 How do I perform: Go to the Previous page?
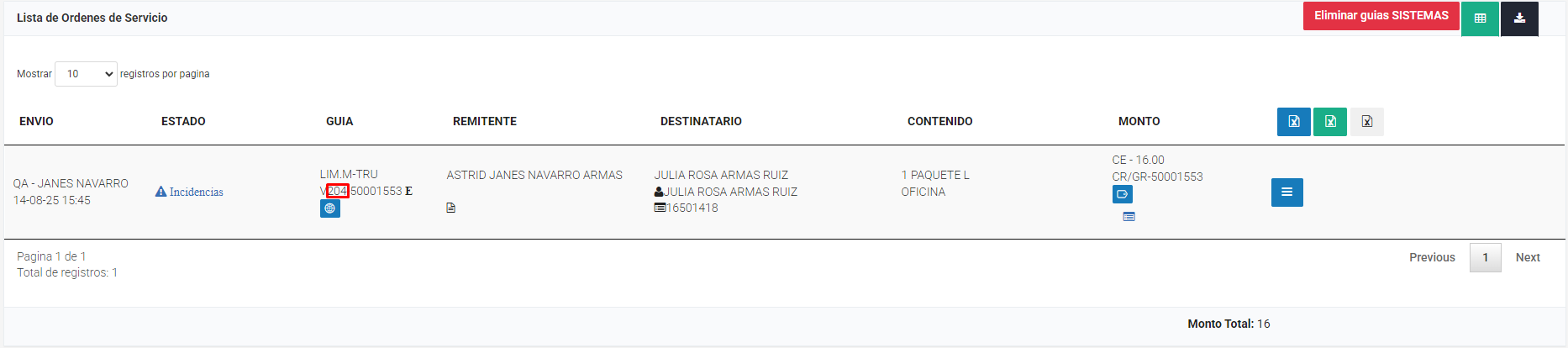pos(1432,257)
